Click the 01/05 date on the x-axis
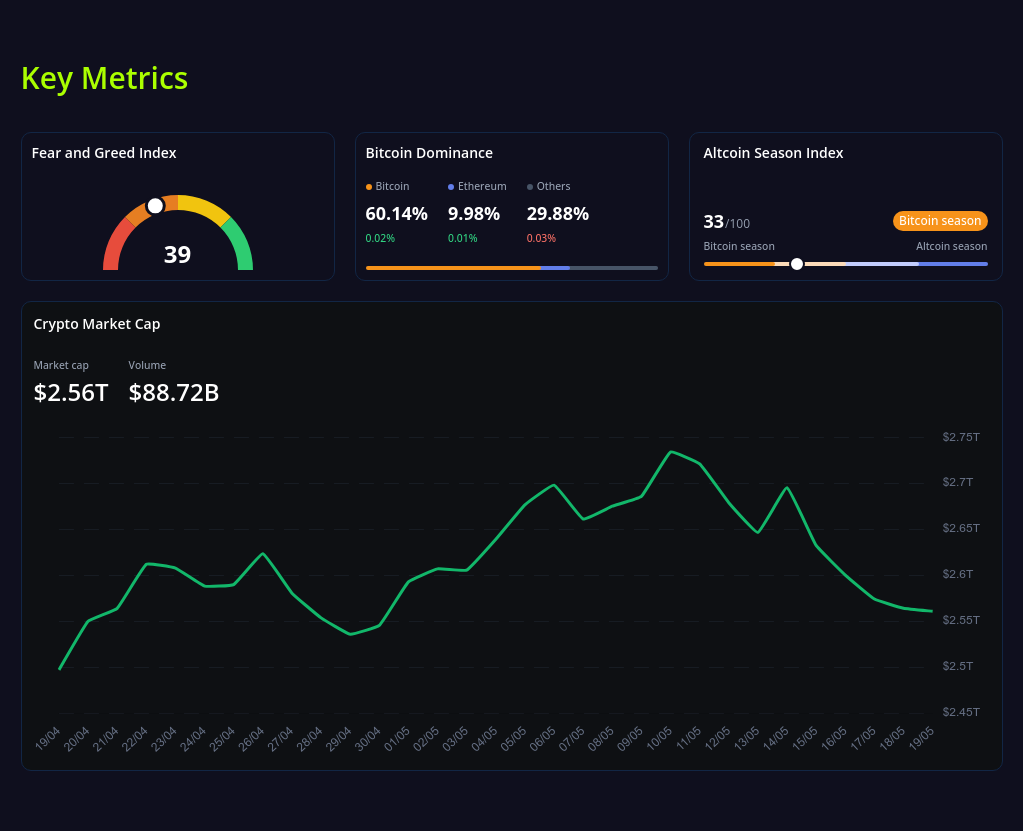This screenshot has height=831, width=1023. [x=397, y=738]
